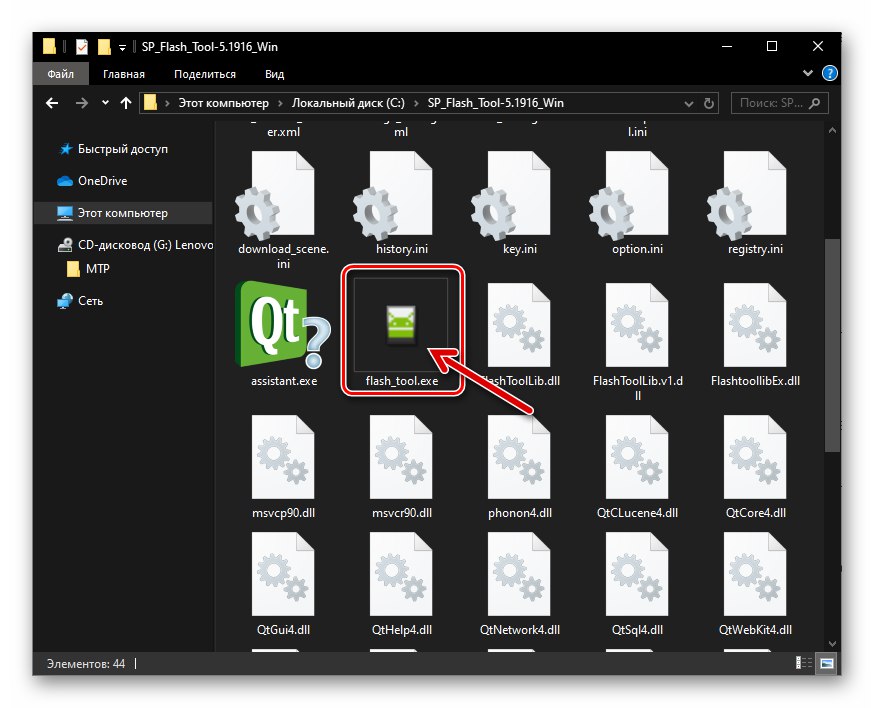This screenshot has height=708, width=874.
Task: Select the QtGui4.dll file icon
Action: [283, 574]
